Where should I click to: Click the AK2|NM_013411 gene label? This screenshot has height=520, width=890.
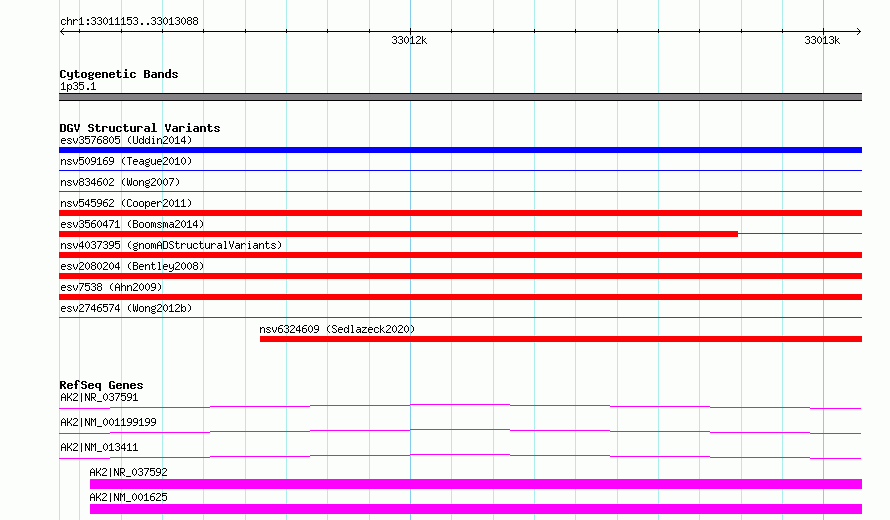point(99,447)
